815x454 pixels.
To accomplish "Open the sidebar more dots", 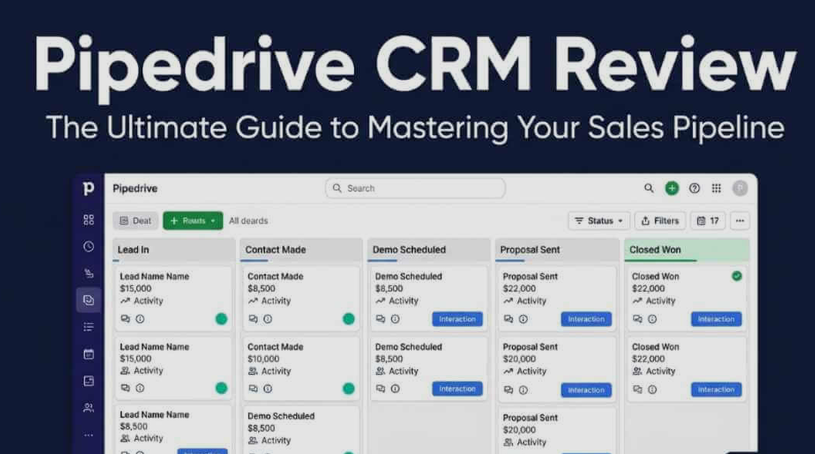I will pyautogui.click(x=88, y=435).
